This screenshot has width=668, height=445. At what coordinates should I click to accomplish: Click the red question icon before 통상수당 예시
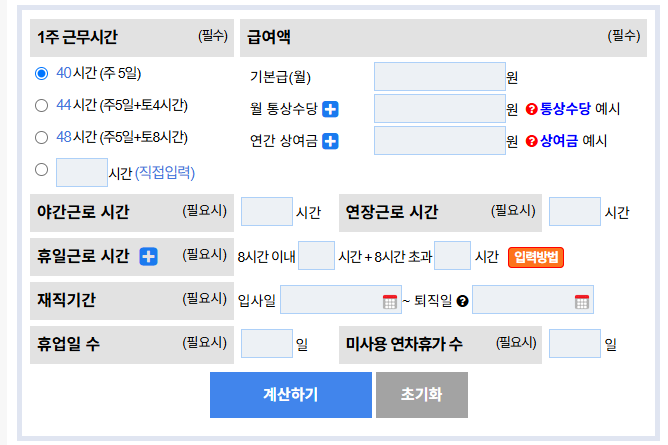[x=531, y=109]
